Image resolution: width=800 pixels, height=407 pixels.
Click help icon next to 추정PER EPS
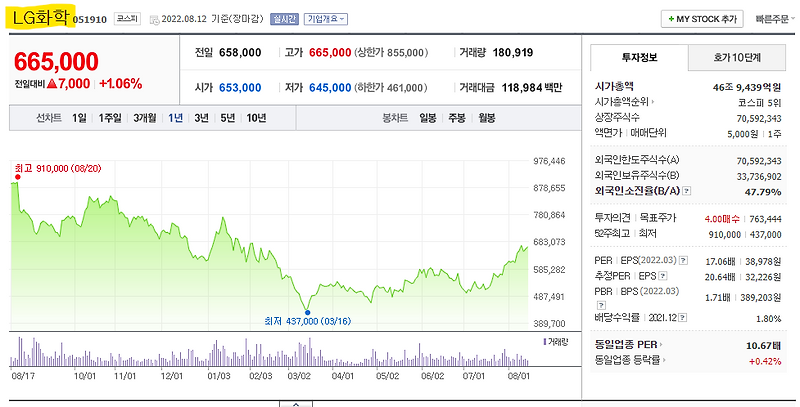click(663, 276)
